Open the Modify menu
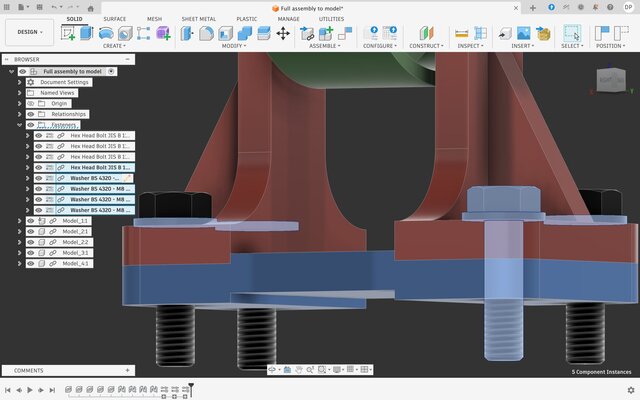The width and height of the screenshot is (640, 400). coord(234,46)
